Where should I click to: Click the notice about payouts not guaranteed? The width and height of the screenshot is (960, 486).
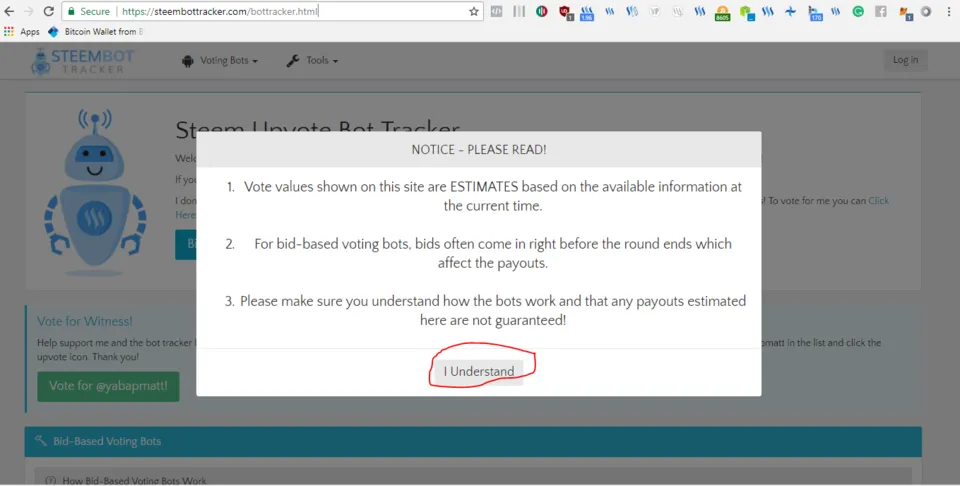[x=492, y=310]
